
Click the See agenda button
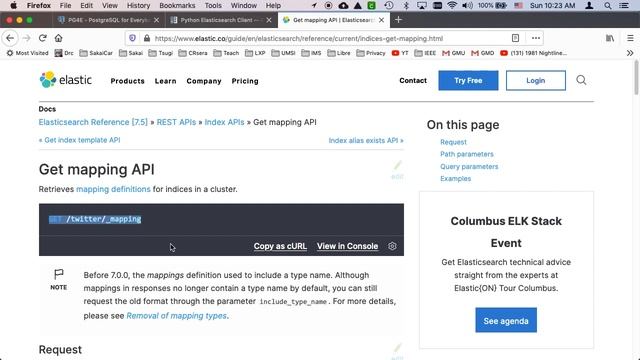[506, 320]
